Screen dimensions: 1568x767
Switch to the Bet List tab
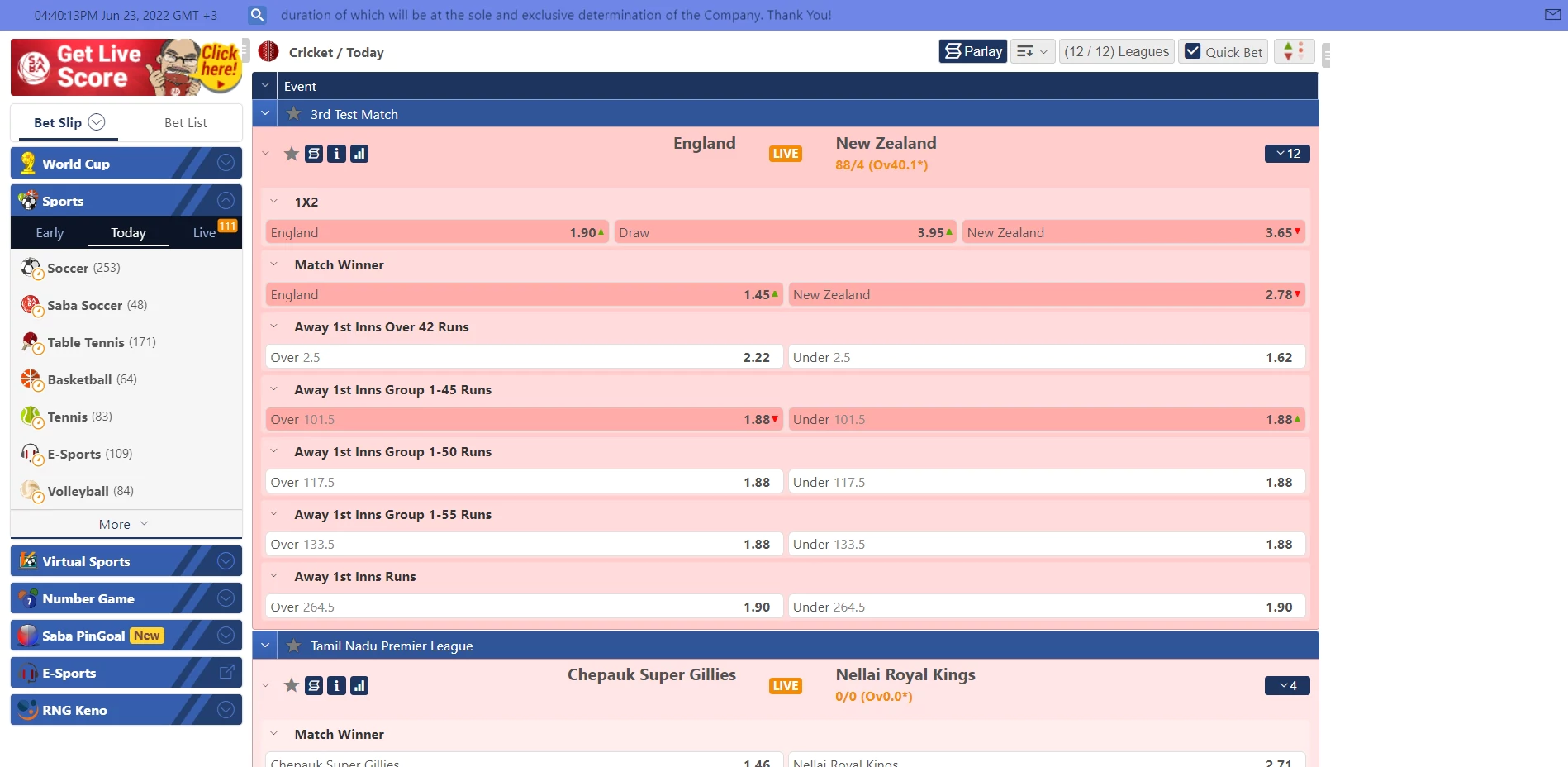click(186, 122)
